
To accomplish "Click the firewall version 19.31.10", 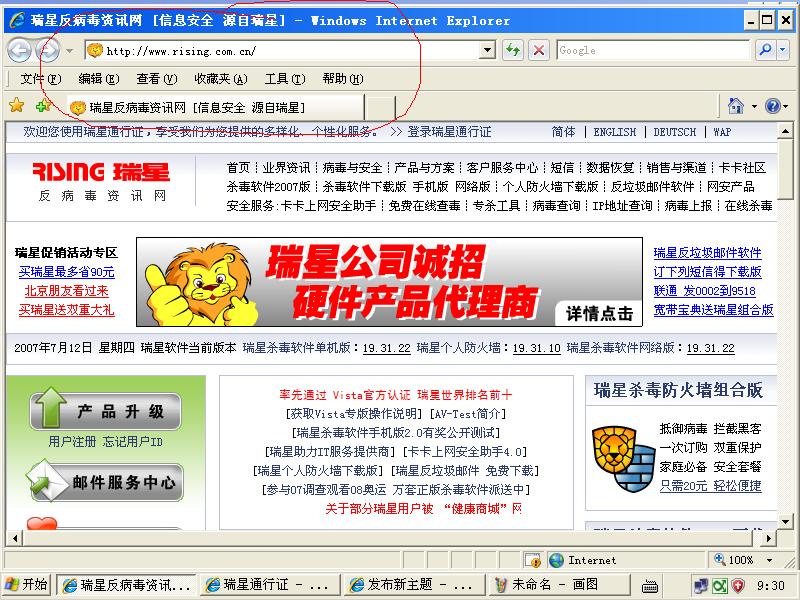I will coord(536,348).
